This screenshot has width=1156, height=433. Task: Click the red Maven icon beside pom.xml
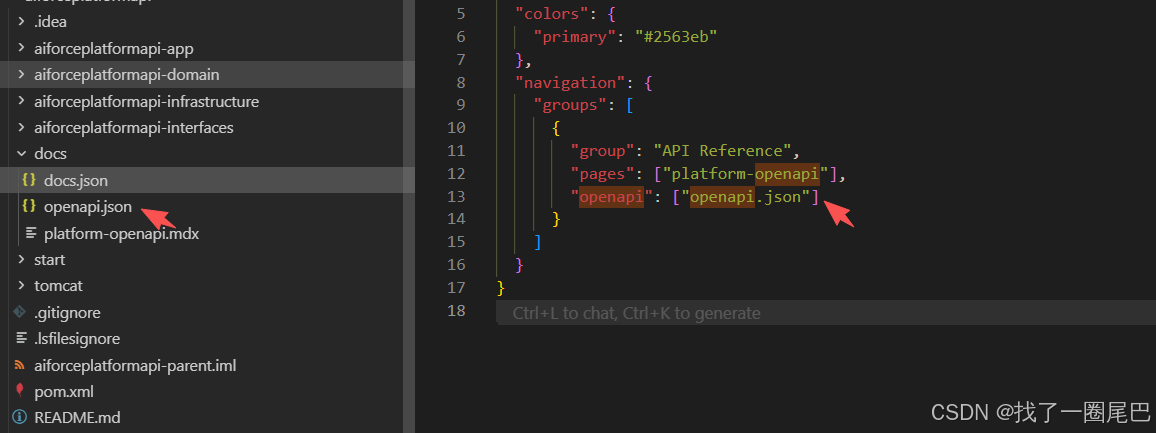point(20,391)
